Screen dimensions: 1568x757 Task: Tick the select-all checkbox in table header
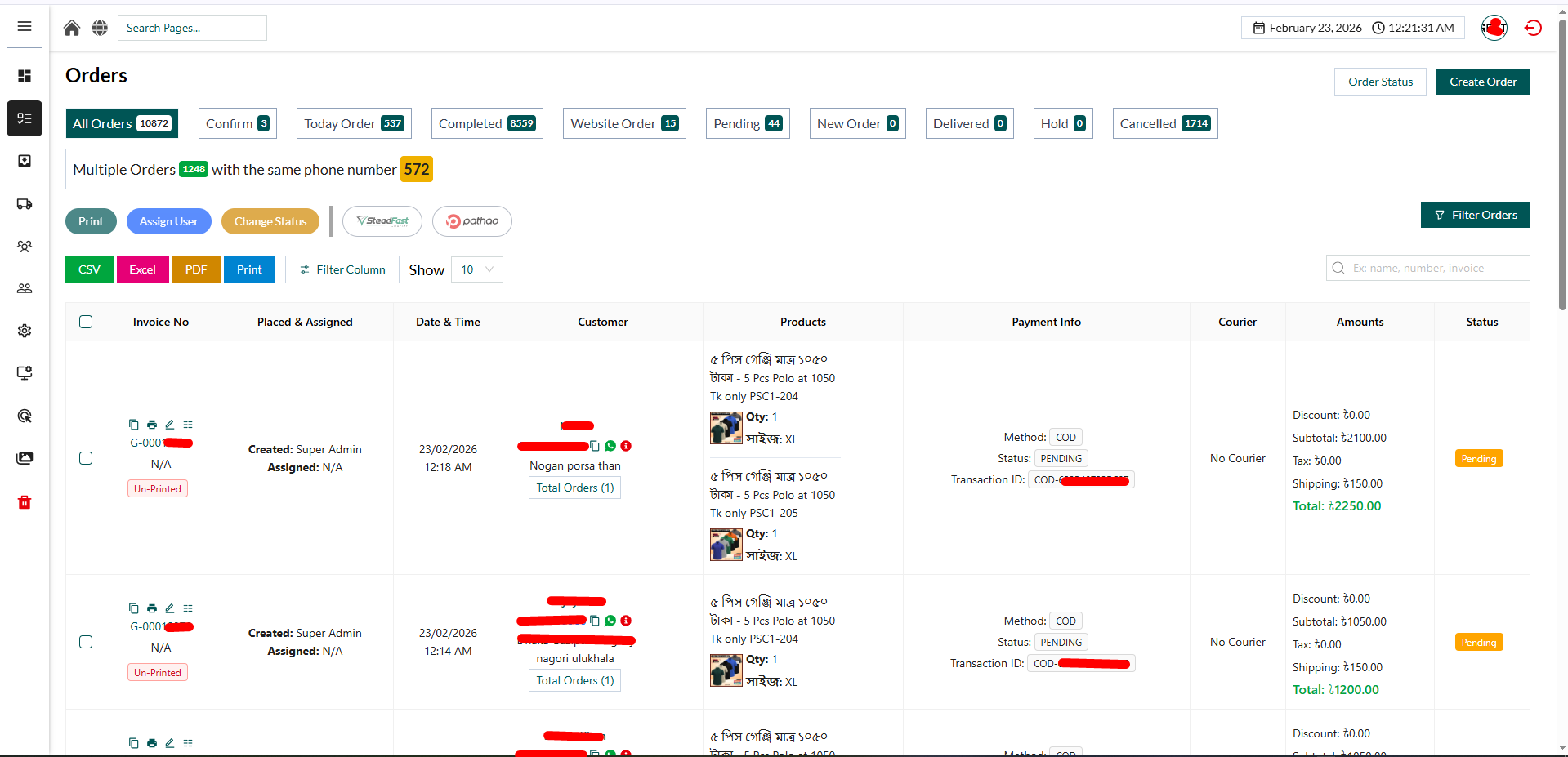point(86,322)
